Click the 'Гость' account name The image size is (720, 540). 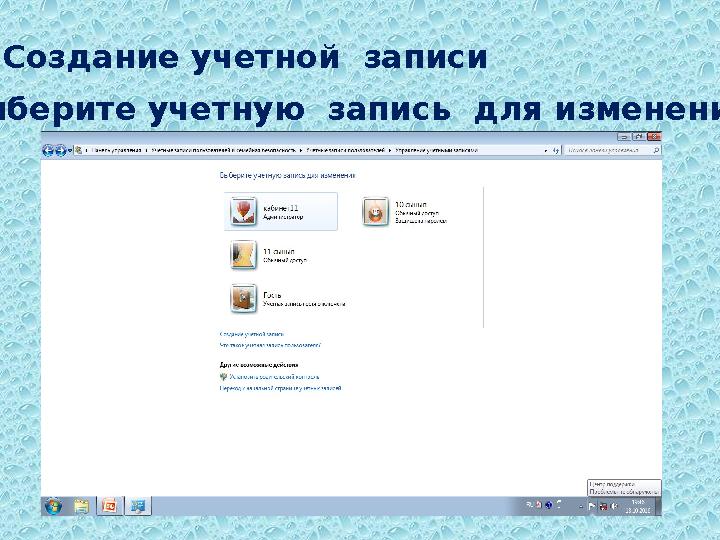tap(272, 295)
